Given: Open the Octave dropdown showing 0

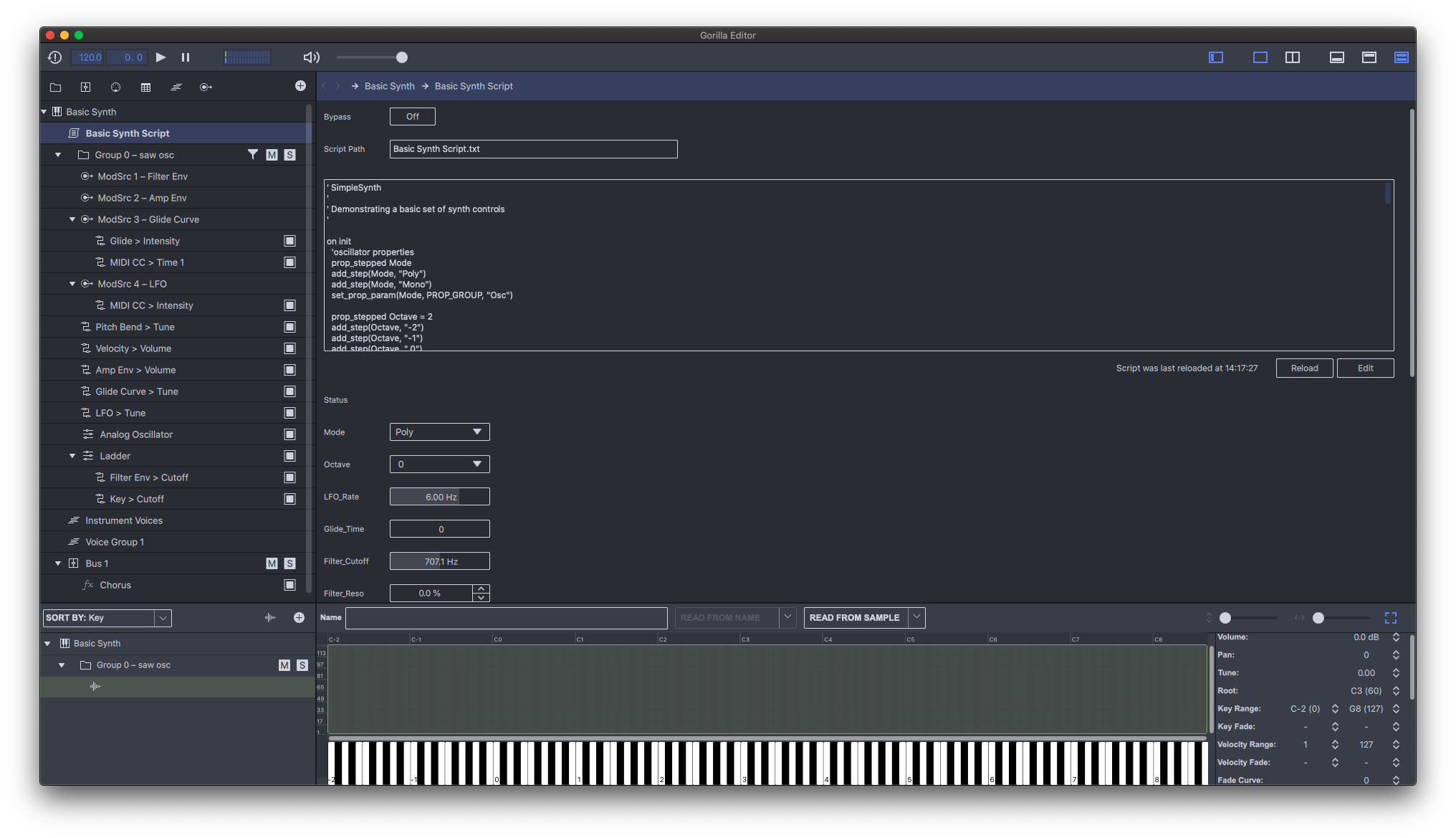Looking at the screenshot, I should point(439,464).
